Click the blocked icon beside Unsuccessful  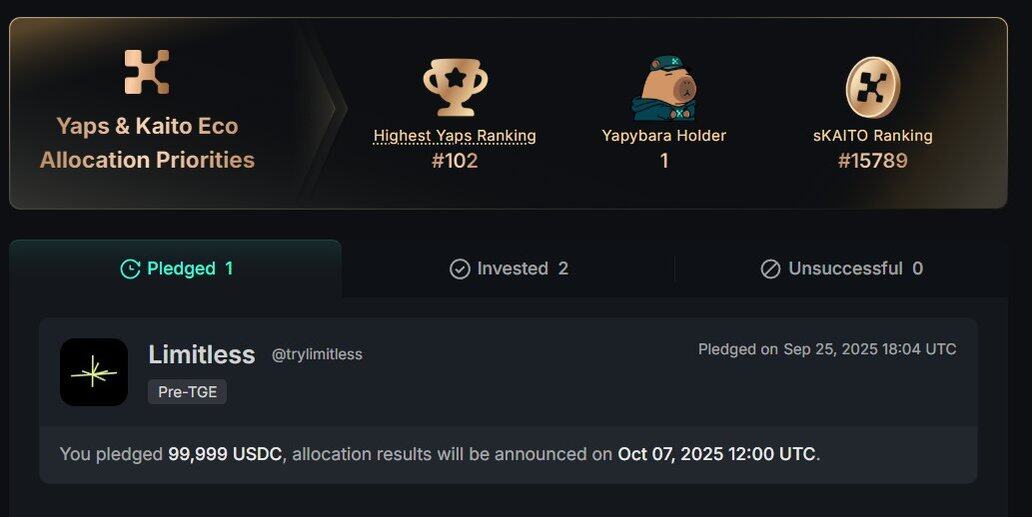tap(770, 269)
